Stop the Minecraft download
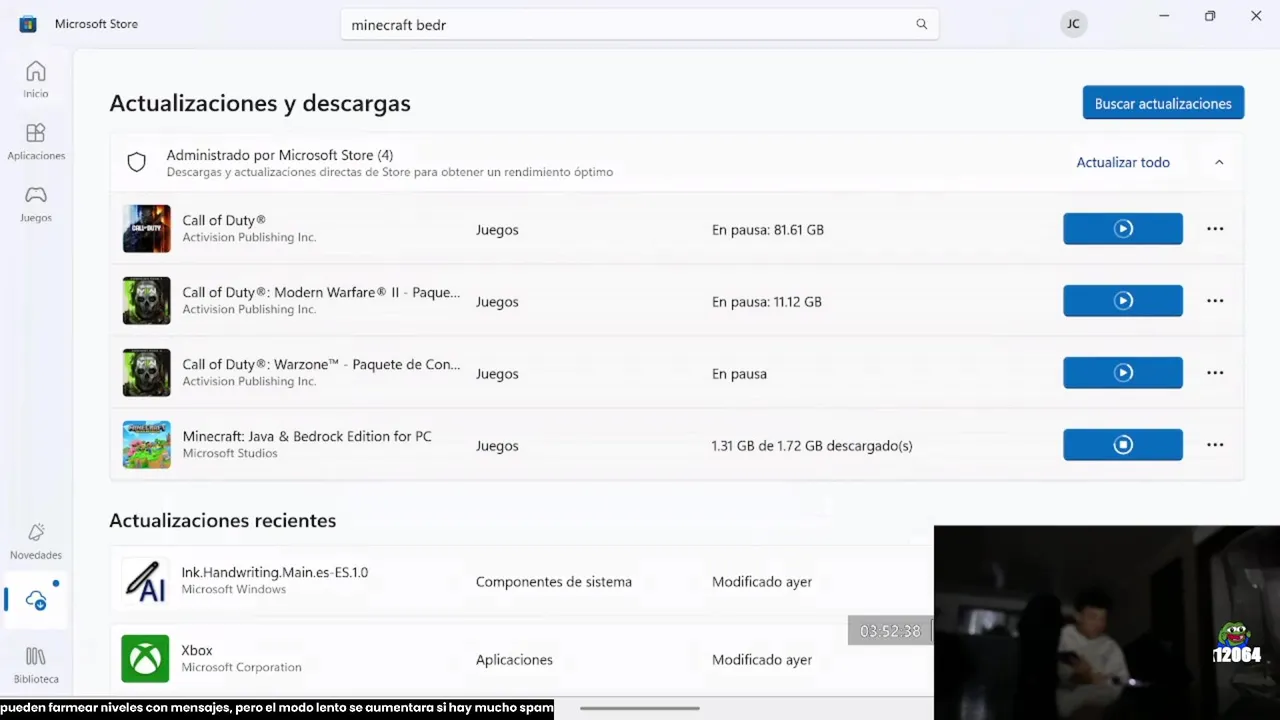This screenshot has width=1280, height=720. 1123,445
